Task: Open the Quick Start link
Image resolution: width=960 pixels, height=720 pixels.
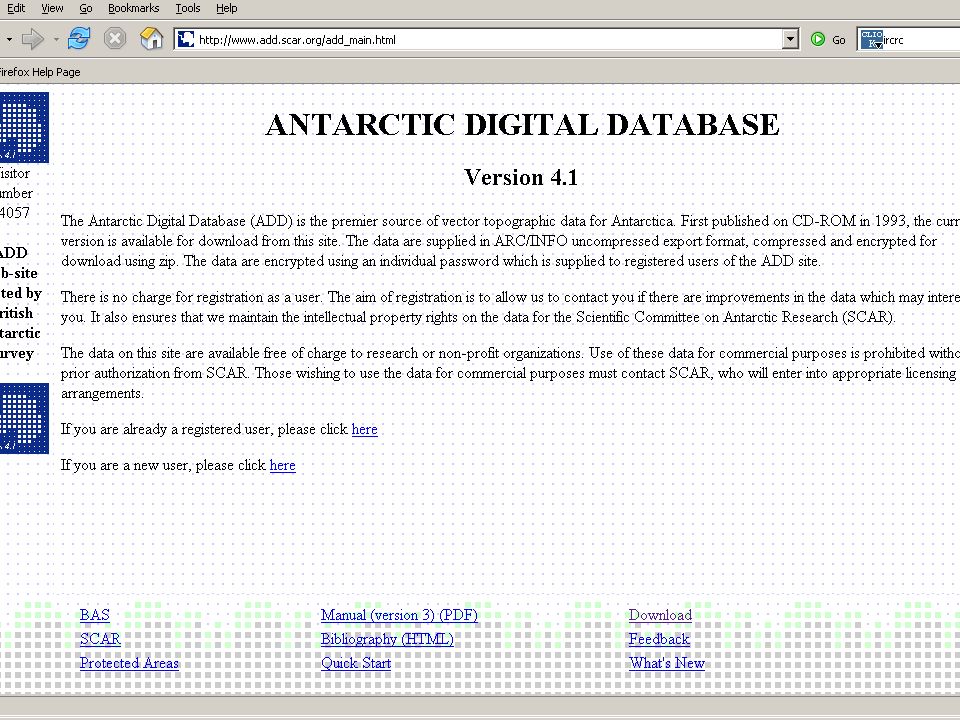Action: [356, 663]
